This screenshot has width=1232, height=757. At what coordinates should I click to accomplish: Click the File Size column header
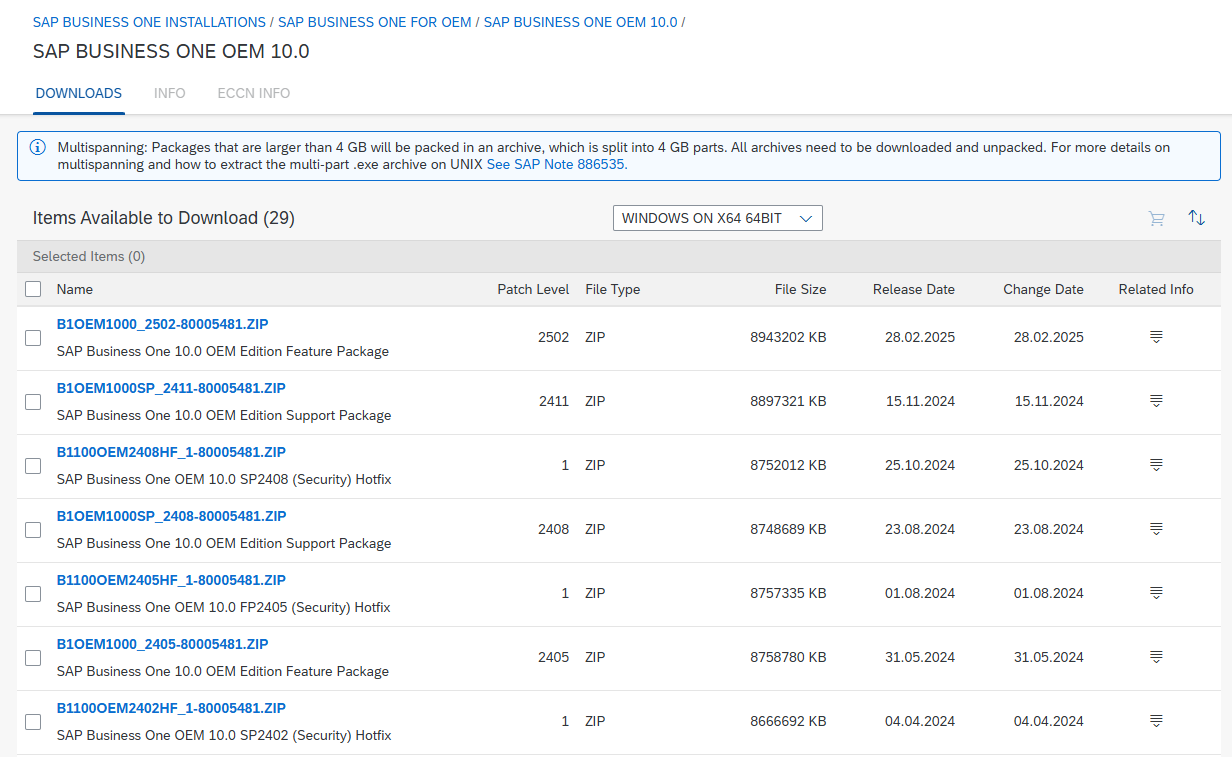(801, 289)
